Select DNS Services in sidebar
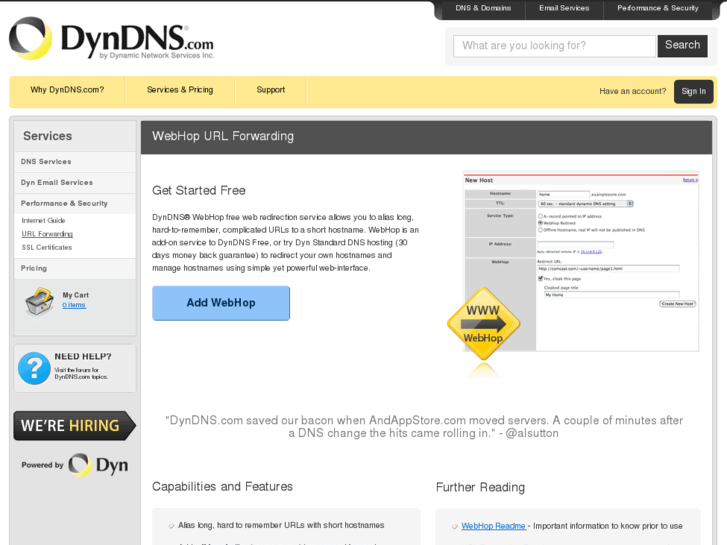The width and height of the screenshot is (727, 545). (75, 162)
